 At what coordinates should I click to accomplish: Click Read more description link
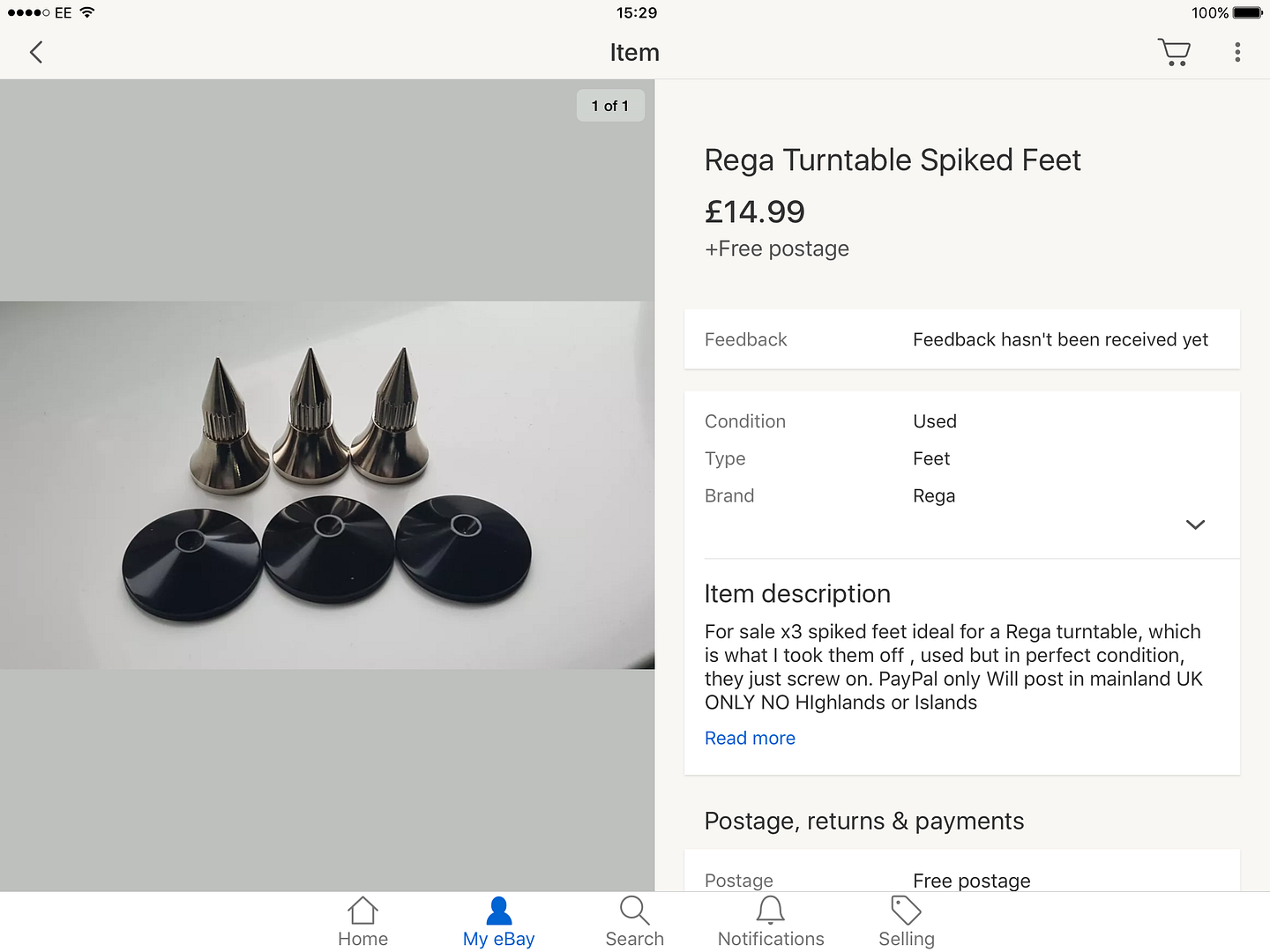[x=750, y=739]
